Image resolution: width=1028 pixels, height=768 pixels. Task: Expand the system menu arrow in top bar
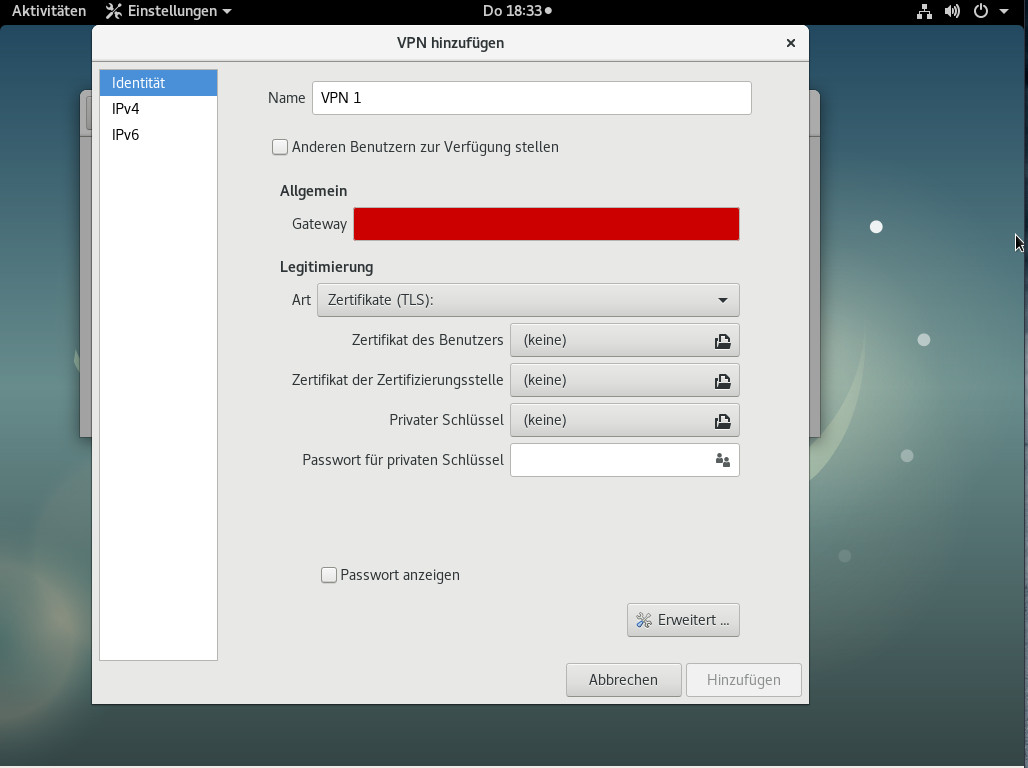[1004, 11]
